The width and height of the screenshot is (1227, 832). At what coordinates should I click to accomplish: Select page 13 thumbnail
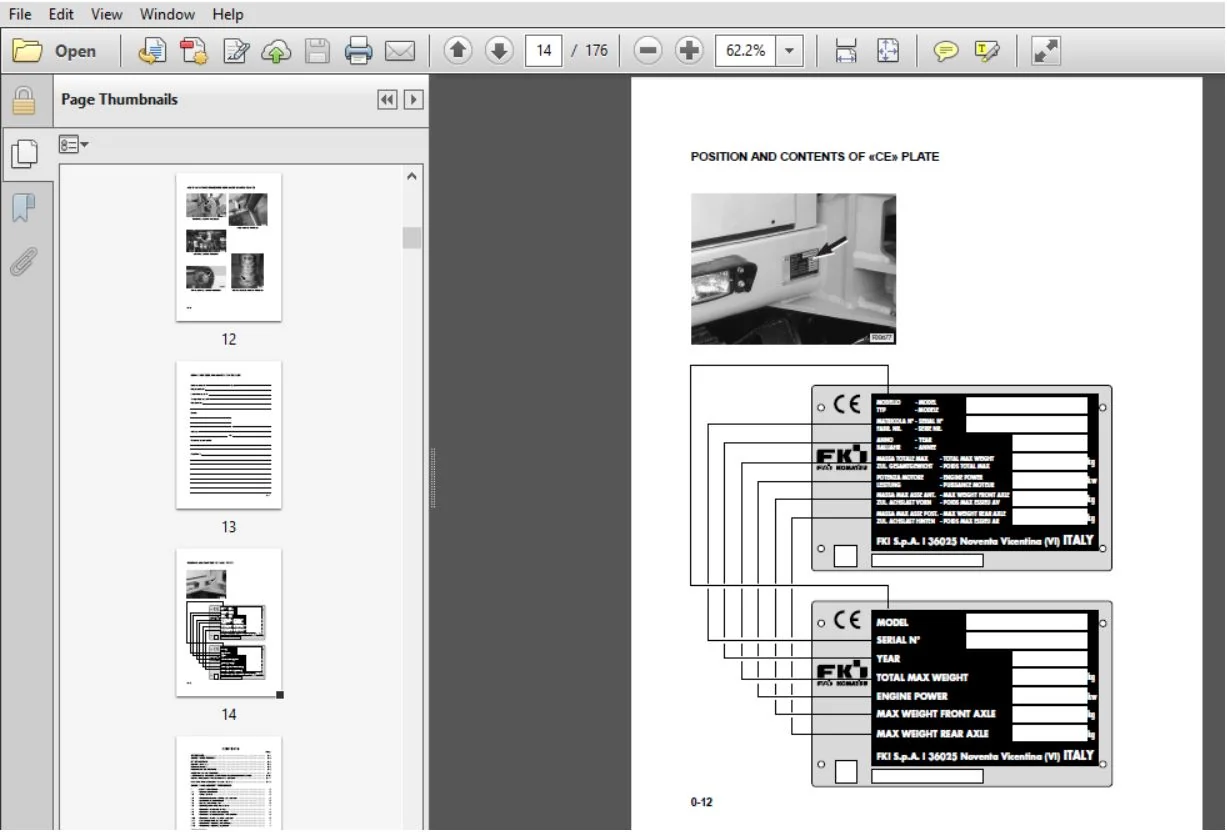click(229, 435)
